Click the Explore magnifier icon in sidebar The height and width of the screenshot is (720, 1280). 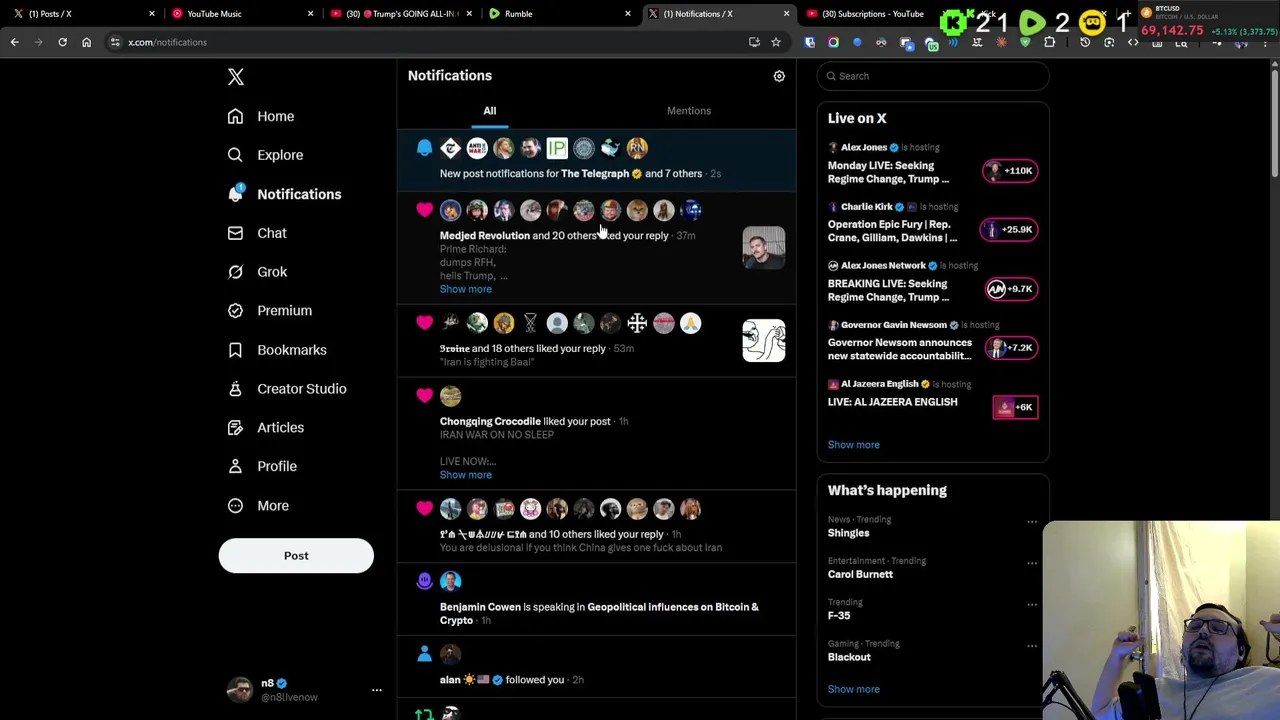point(235,155)
